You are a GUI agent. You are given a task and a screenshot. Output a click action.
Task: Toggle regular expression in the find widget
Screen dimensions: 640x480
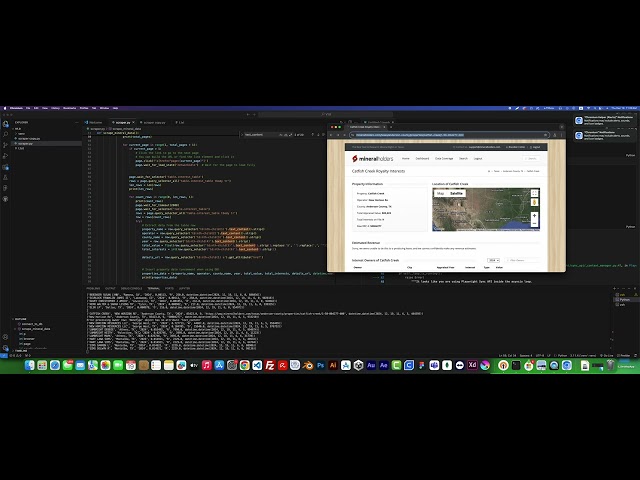click(291, 135)
